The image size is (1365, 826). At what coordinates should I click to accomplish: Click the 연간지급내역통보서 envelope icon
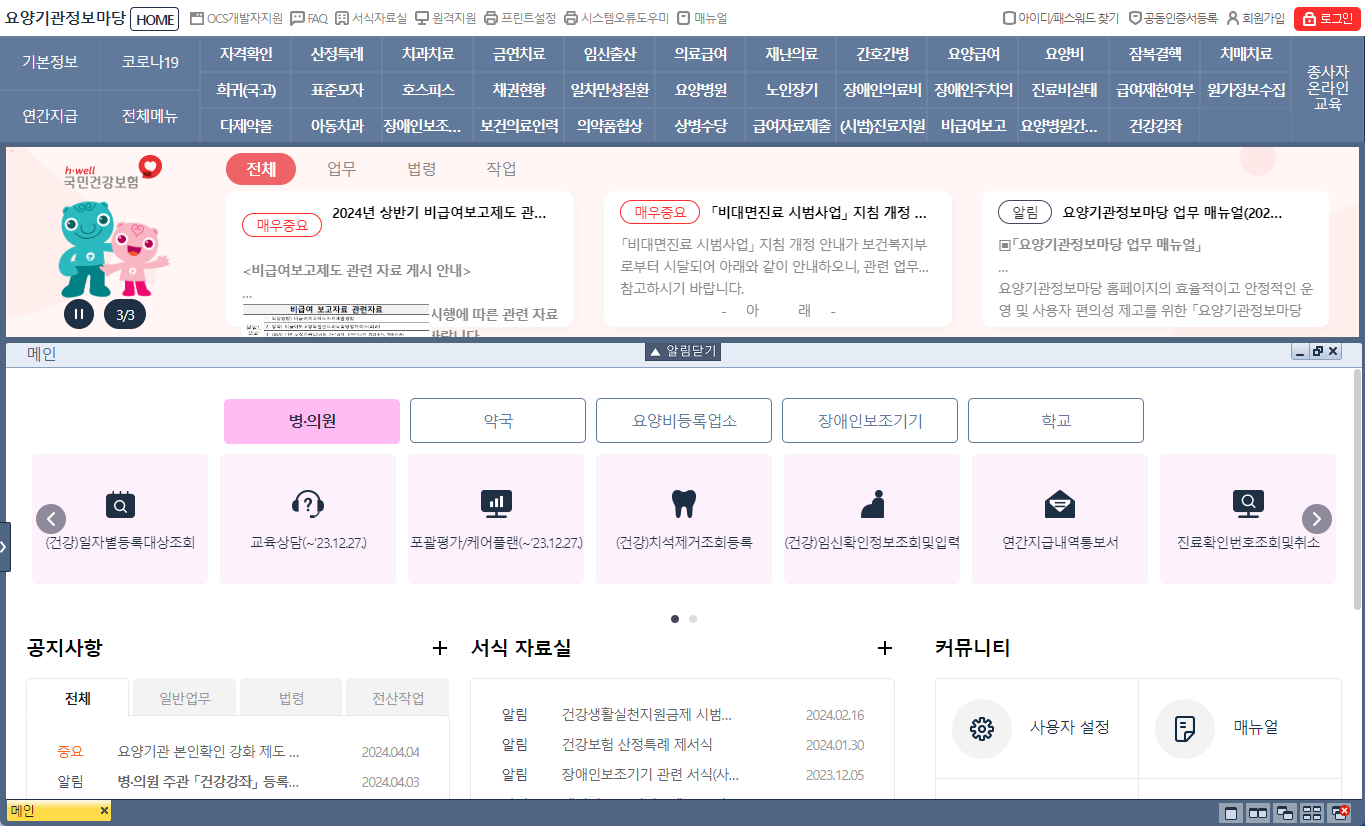[1059, 503]
